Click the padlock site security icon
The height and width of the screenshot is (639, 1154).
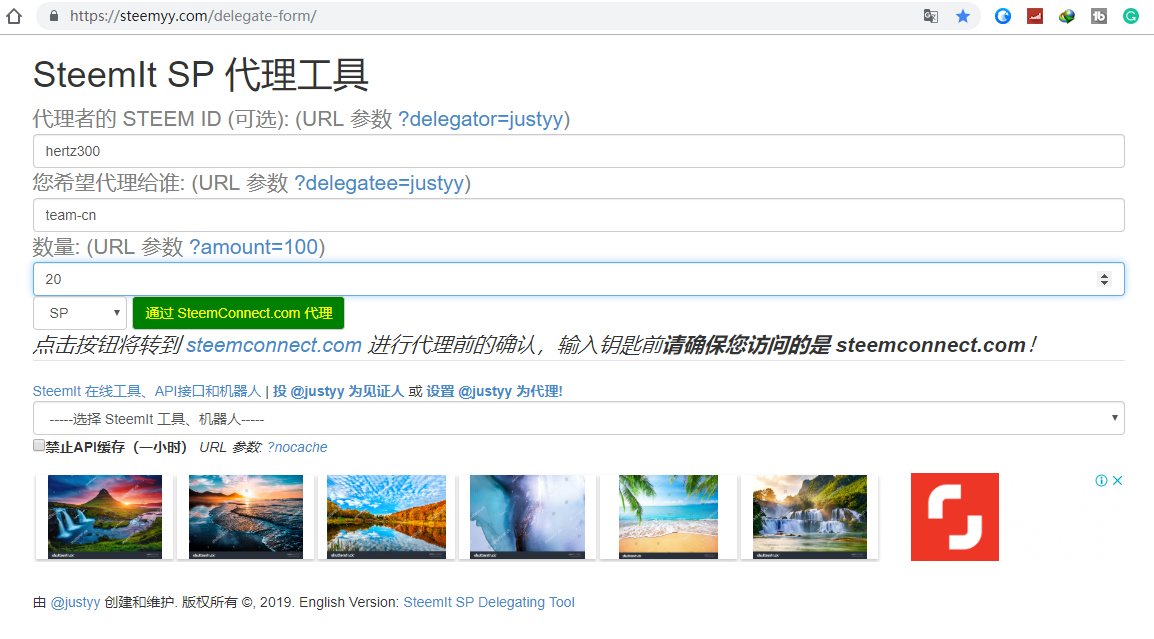(54, 16)
